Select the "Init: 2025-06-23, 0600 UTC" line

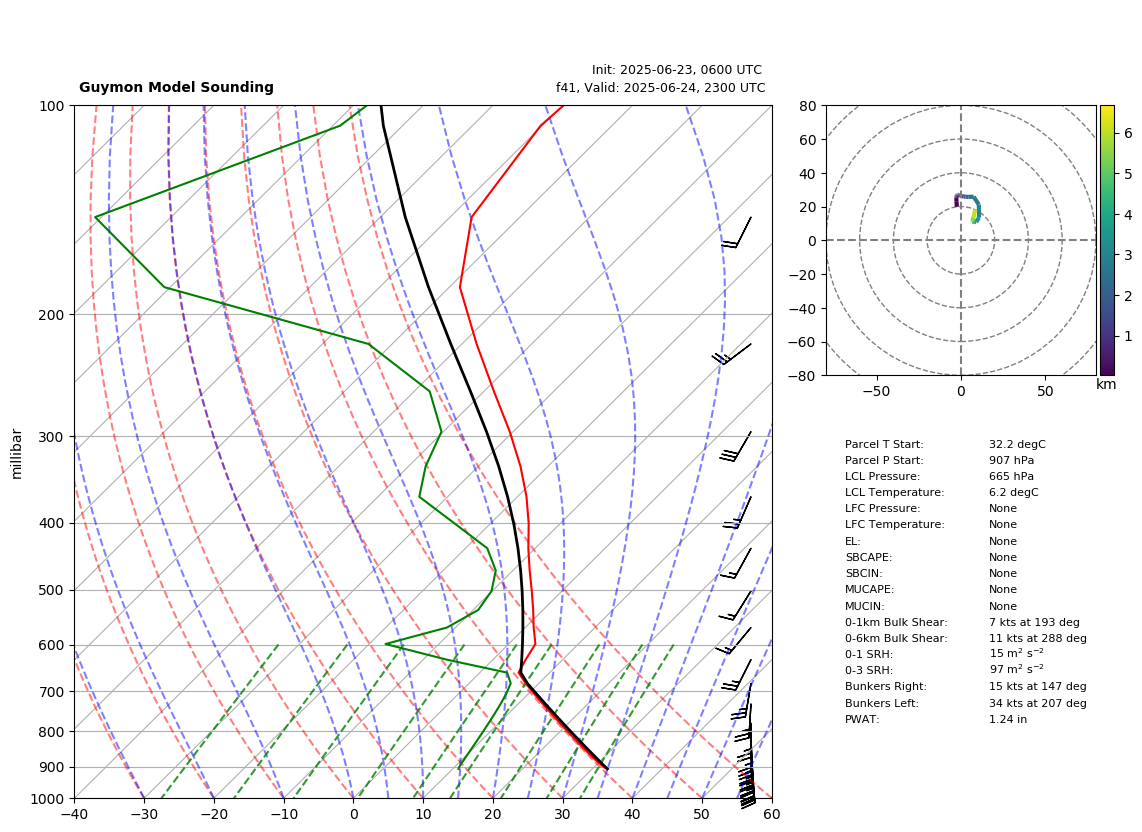click(677, 70)
